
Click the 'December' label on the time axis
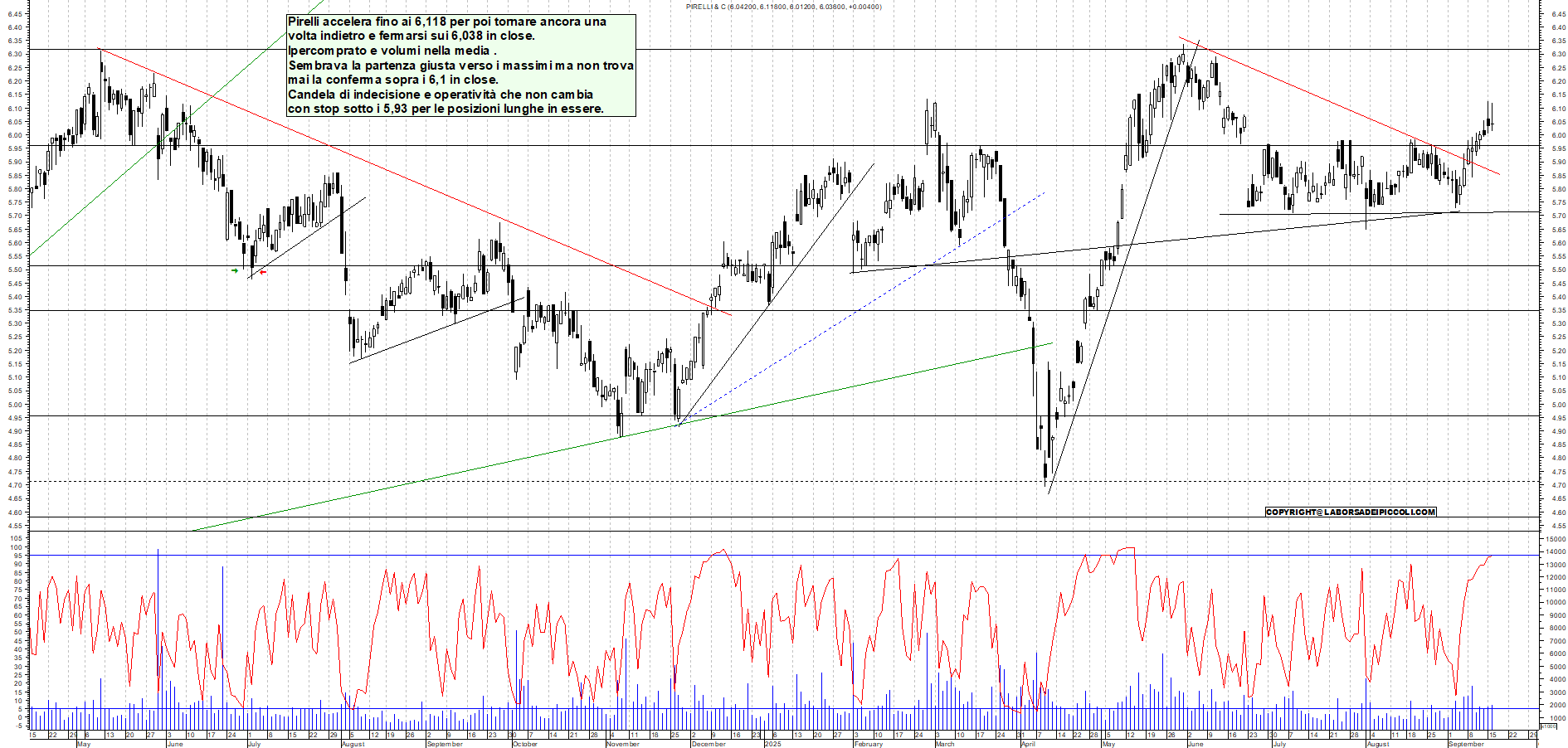709,744
